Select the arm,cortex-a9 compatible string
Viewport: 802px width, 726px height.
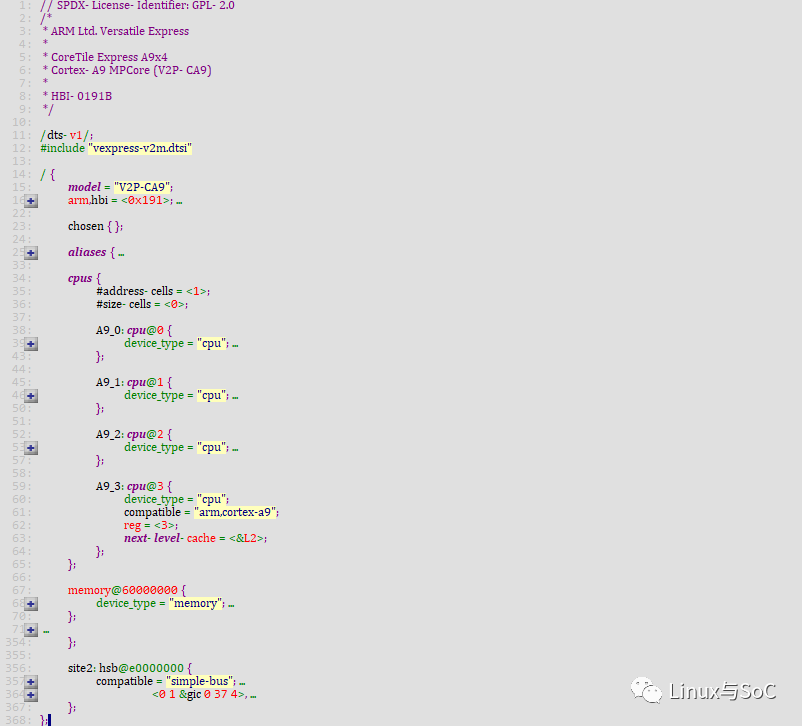237,511
